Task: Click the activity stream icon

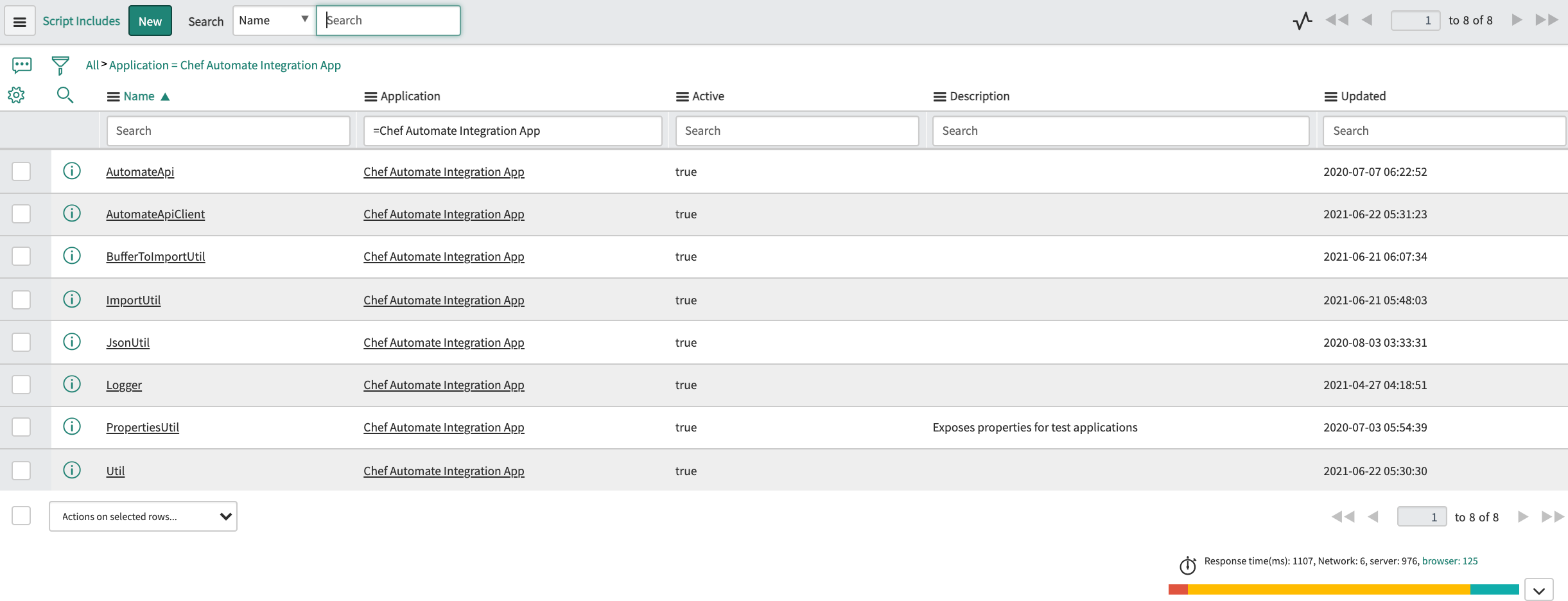Action: pos(22,65)
